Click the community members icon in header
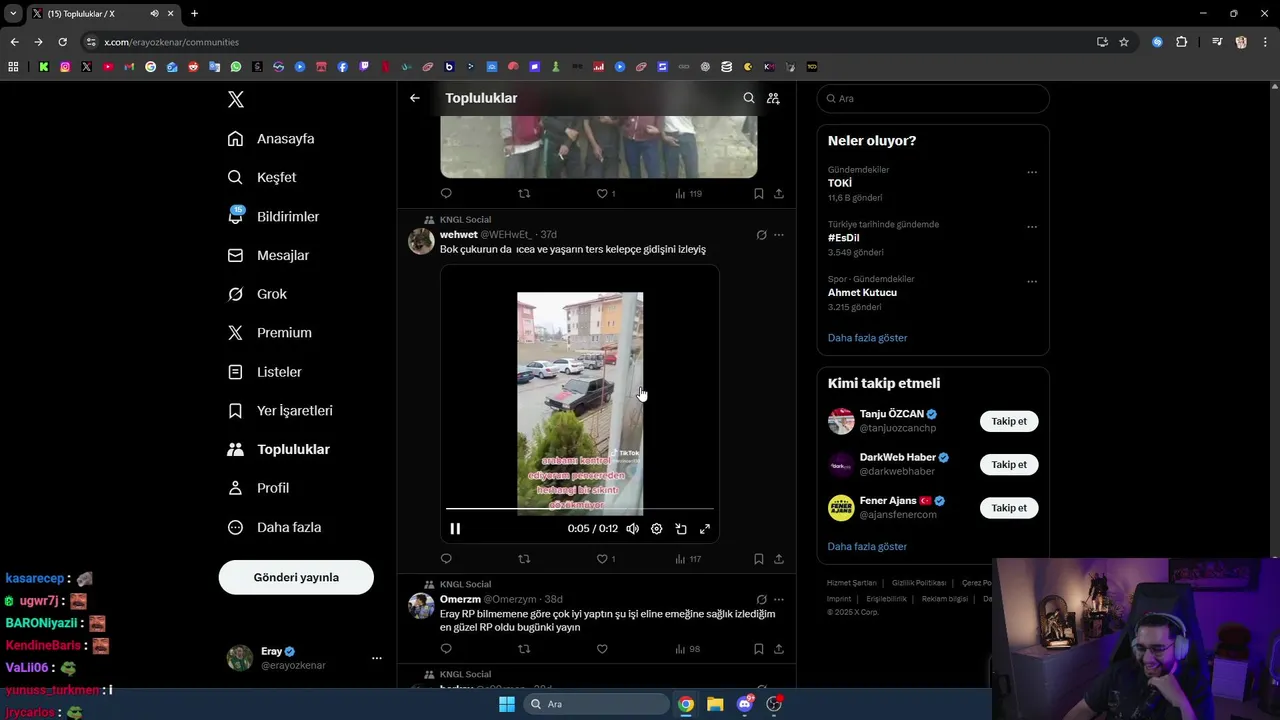The image size is (1280, 720). pyautogui.click(x=773, y=98)
